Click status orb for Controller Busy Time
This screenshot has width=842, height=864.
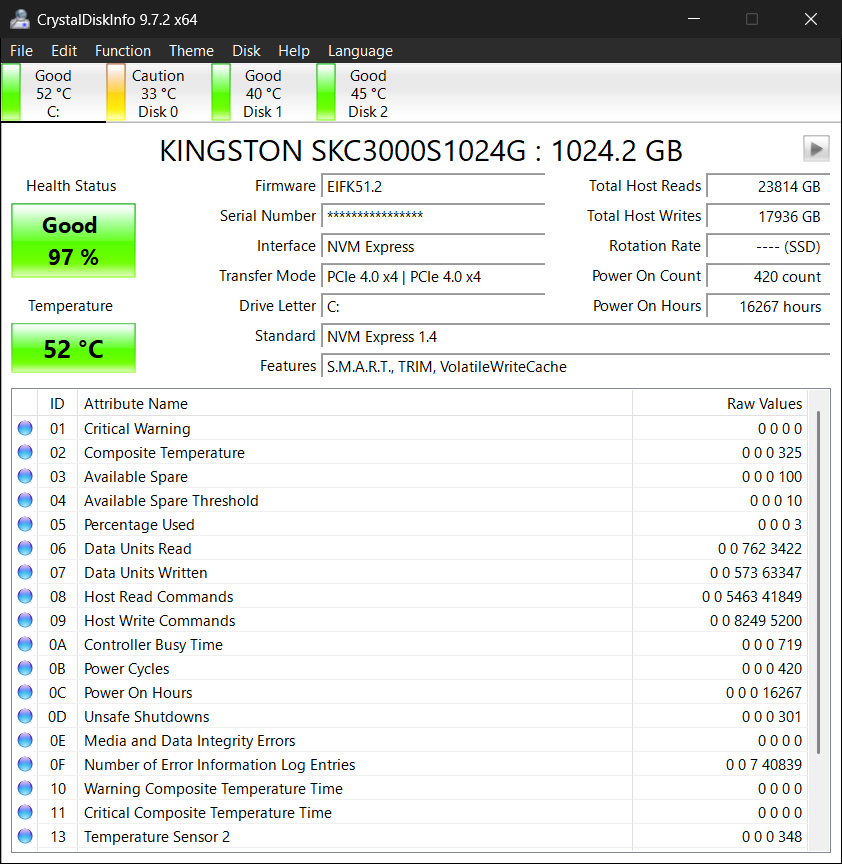(x=25, y=644)
